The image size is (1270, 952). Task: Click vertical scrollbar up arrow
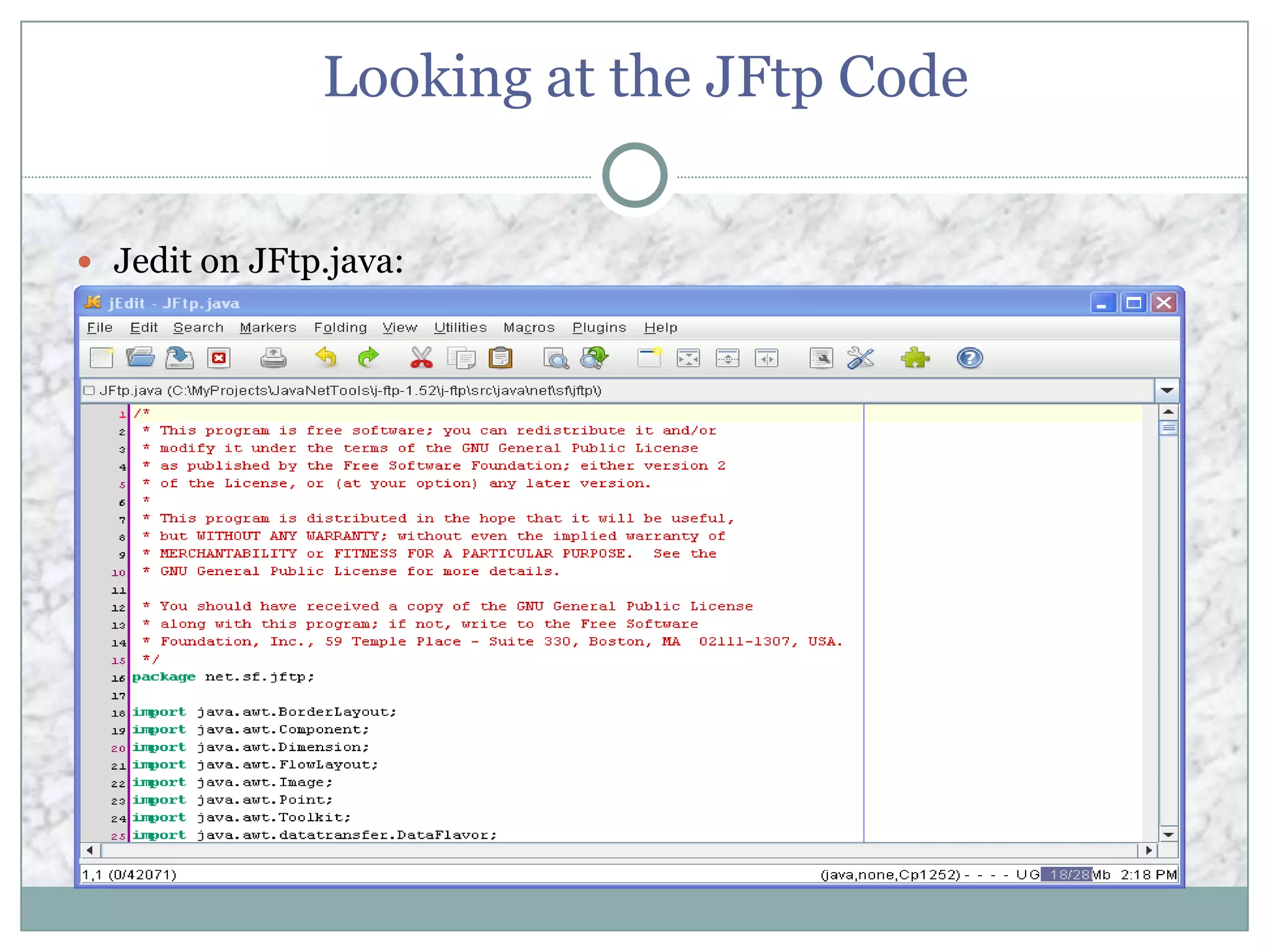pos(1168,412)
